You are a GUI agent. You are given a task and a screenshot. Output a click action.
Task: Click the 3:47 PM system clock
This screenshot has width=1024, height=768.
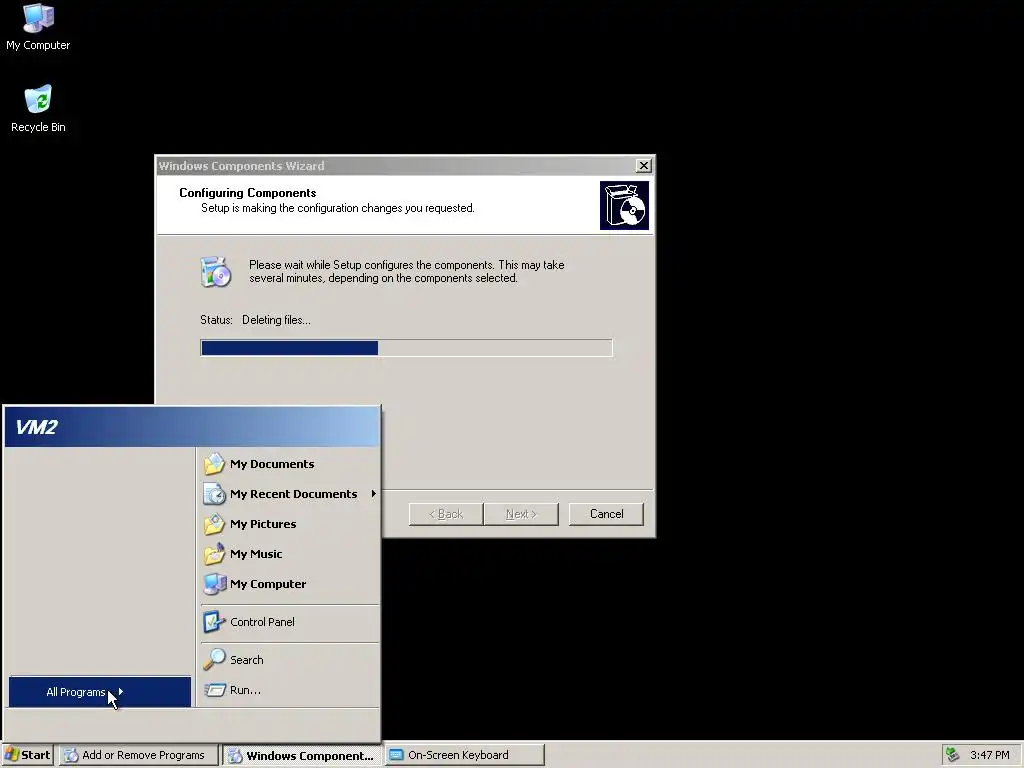989,755
